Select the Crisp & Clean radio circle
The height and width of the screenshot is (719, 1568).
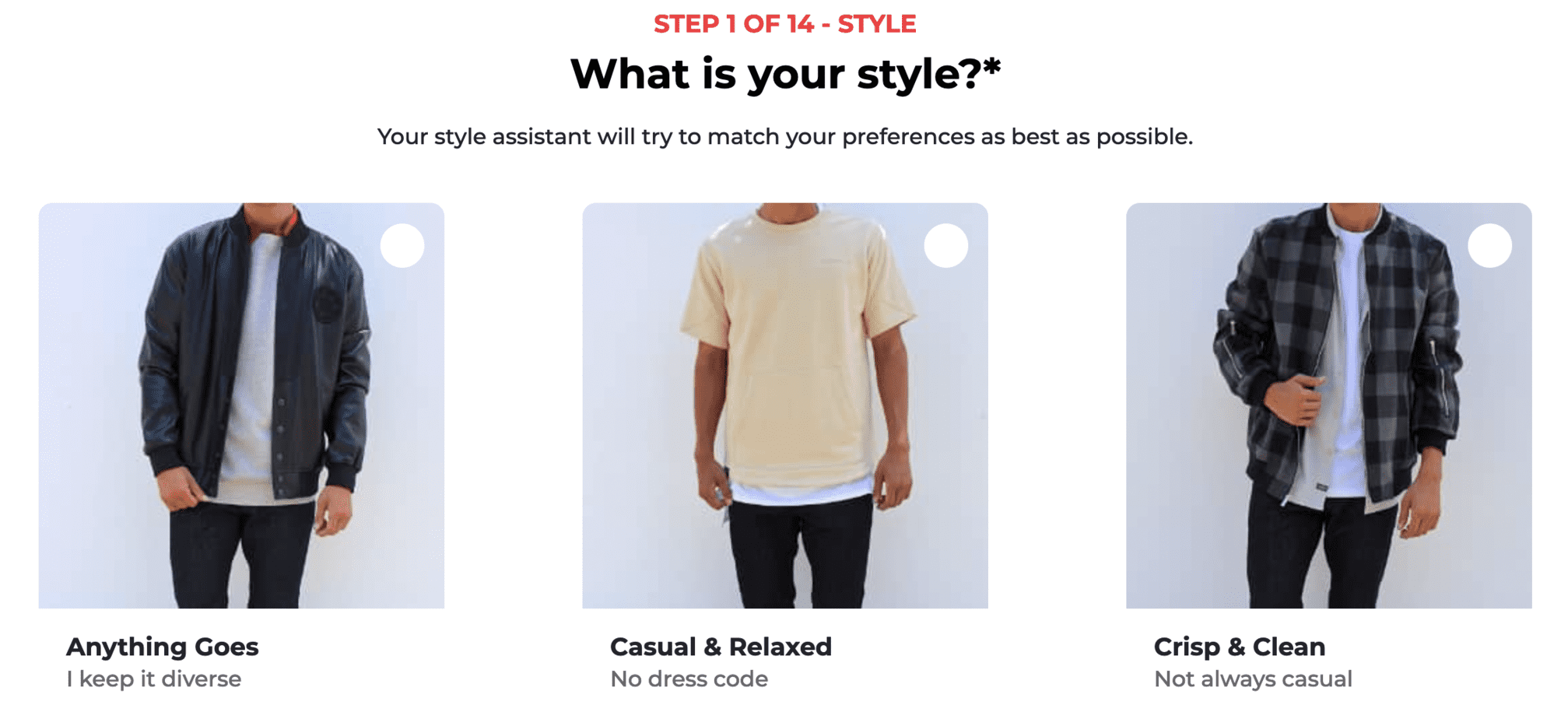pos(1489,246)
